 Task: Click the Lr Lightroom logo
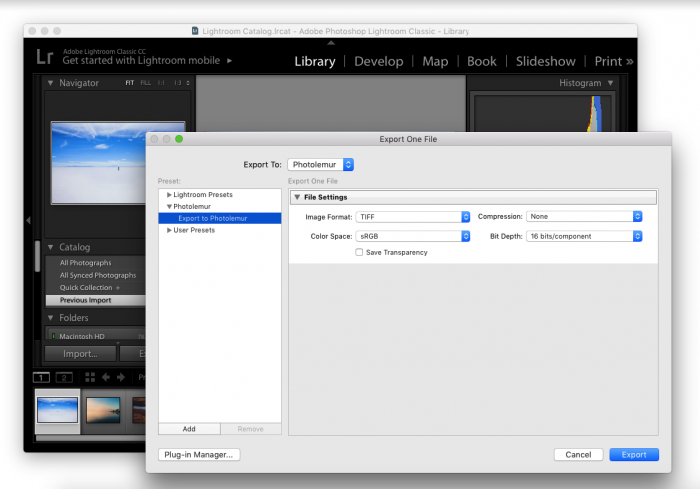pos(45,57)
